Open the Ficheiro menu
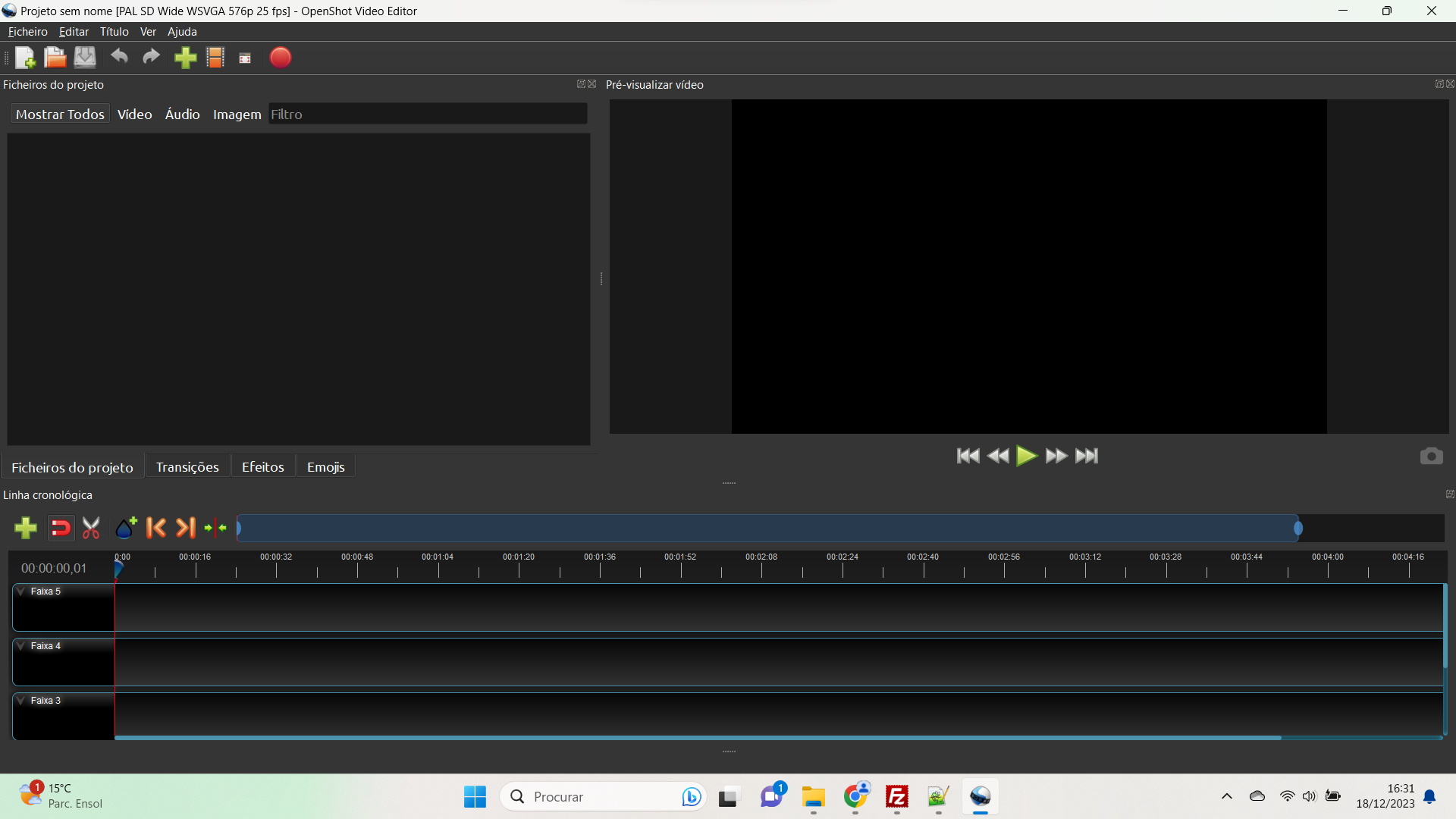The image size is (1456, 819). [x=28, y=32]
